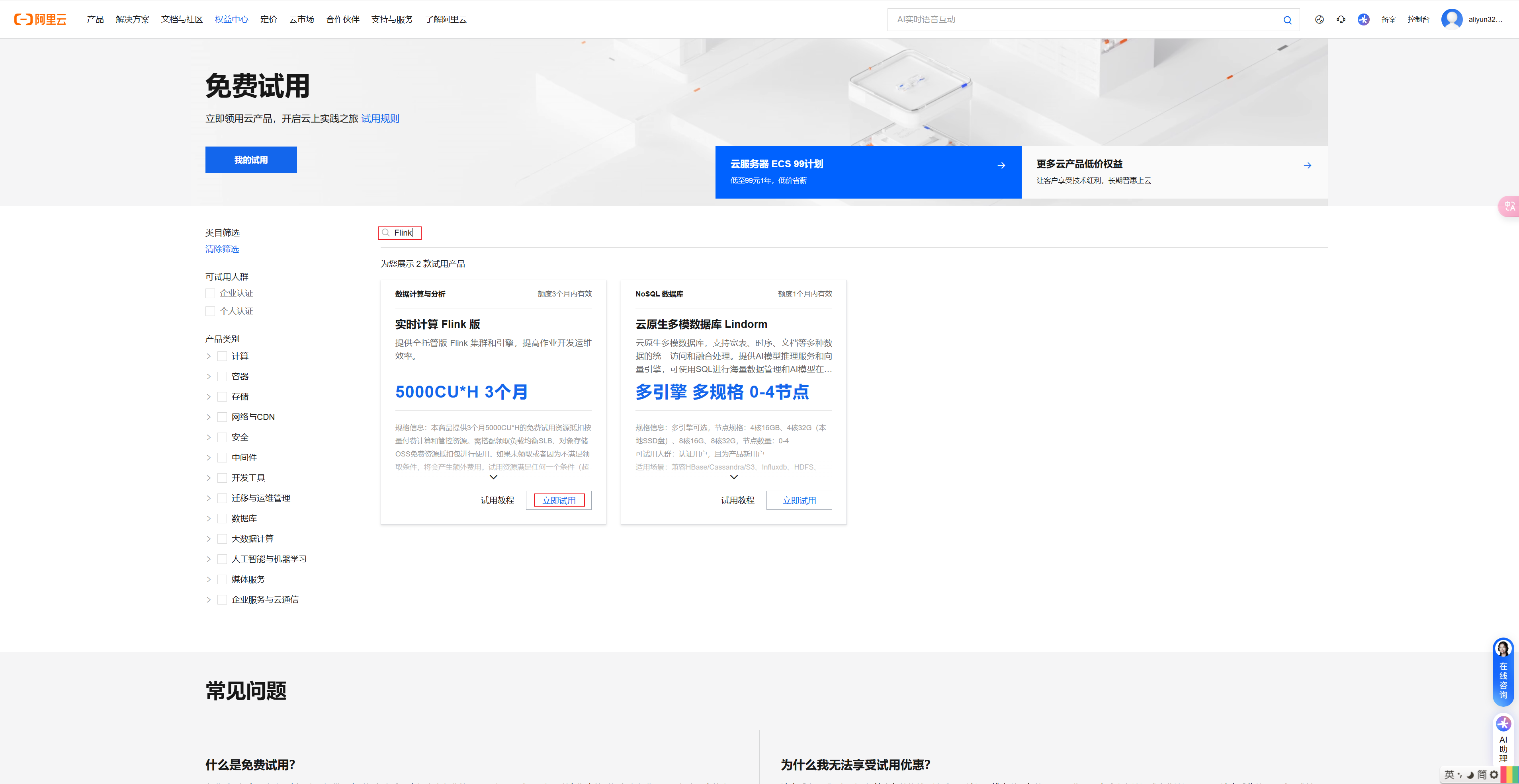Click the 我的试用 button
This screenshot has height=784, width=1519.
250,160
